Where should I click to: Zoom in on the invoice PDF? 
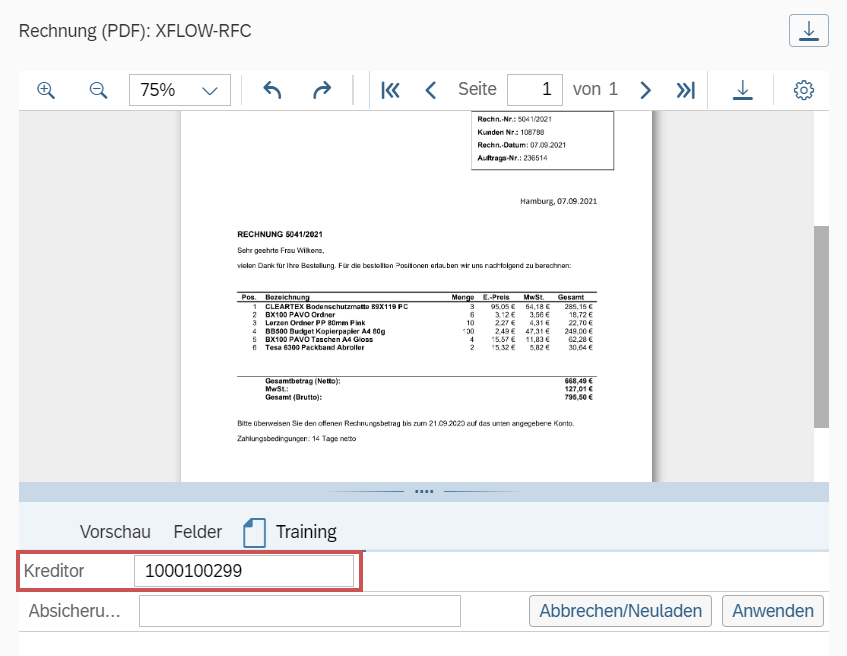click(45, 90)
